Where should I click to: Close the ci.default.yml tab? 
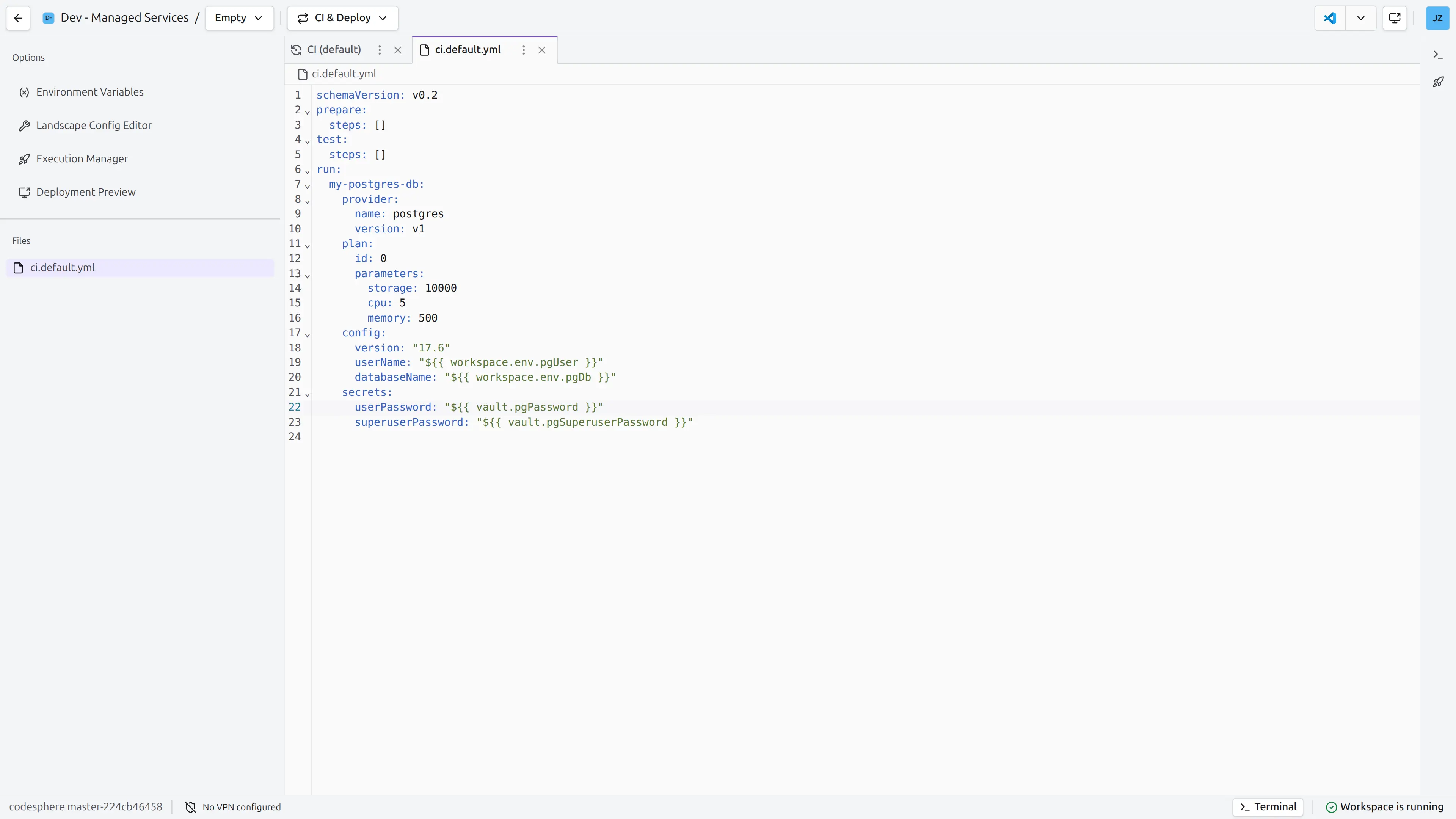pos(541,50)
